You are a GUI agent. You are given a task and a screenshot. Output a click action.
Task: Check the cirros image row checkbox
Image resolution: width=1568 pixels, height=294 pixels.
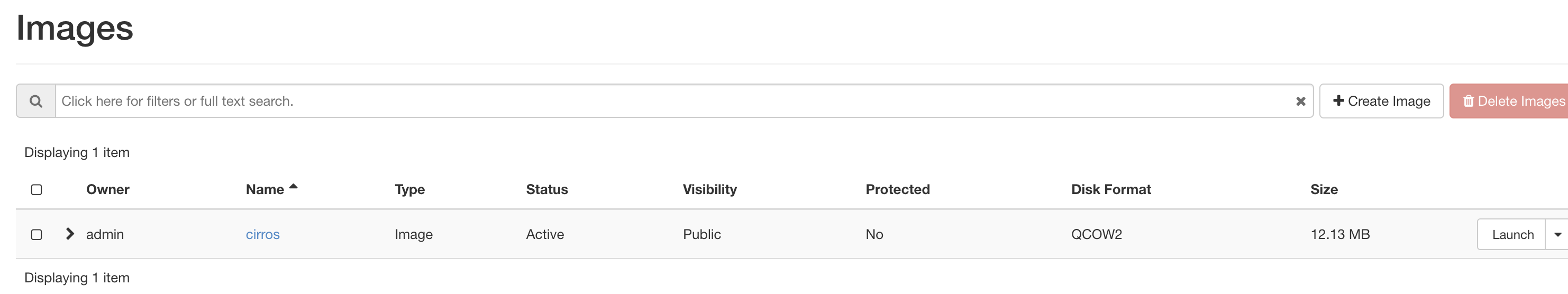point(37,234)
